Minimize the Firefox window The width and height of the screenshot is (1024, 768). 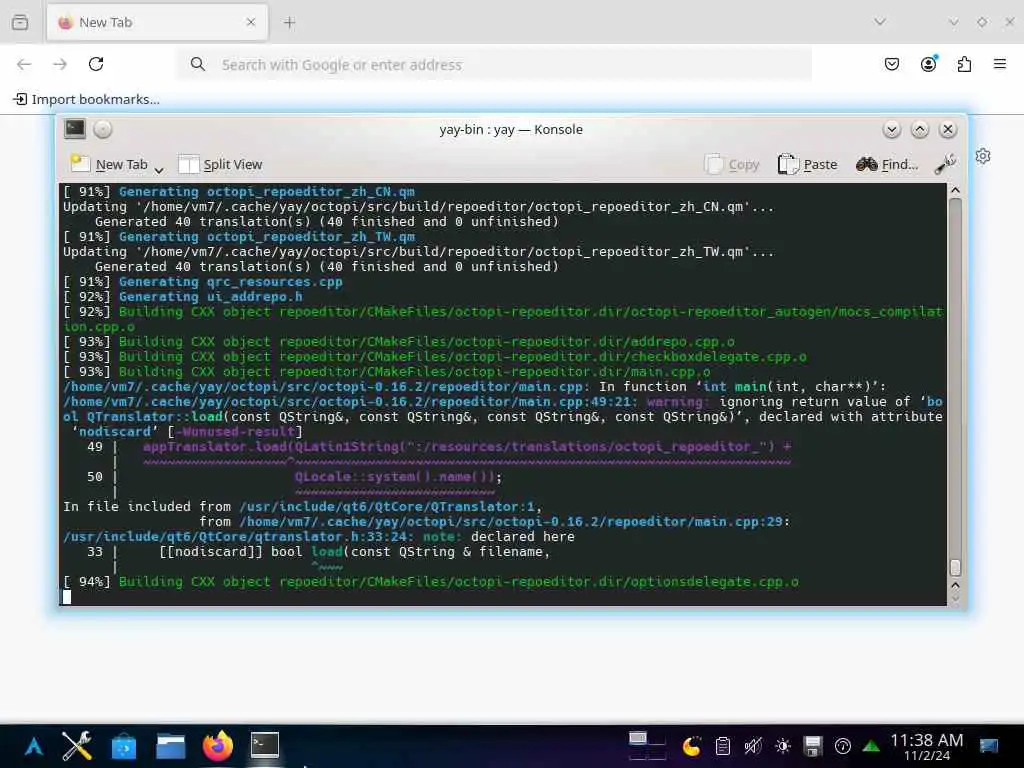(953, 22)
